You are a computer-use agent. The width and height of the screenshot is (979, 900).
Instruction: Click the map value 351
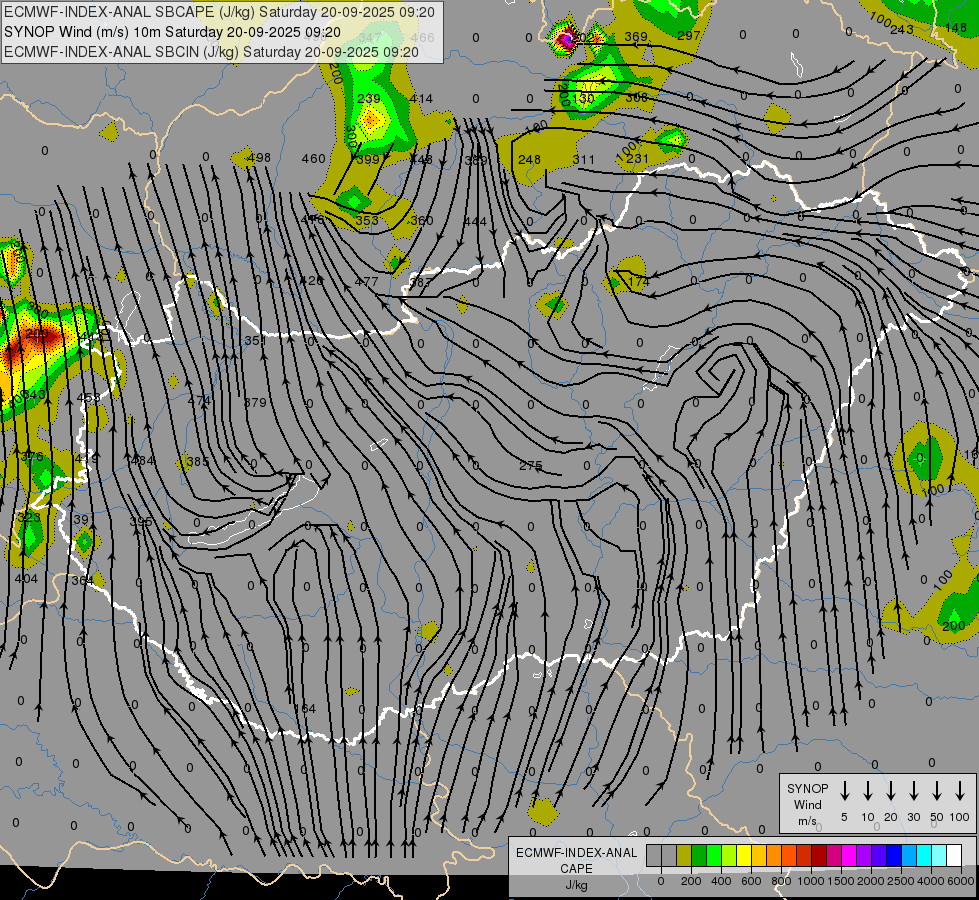(255, 340)
